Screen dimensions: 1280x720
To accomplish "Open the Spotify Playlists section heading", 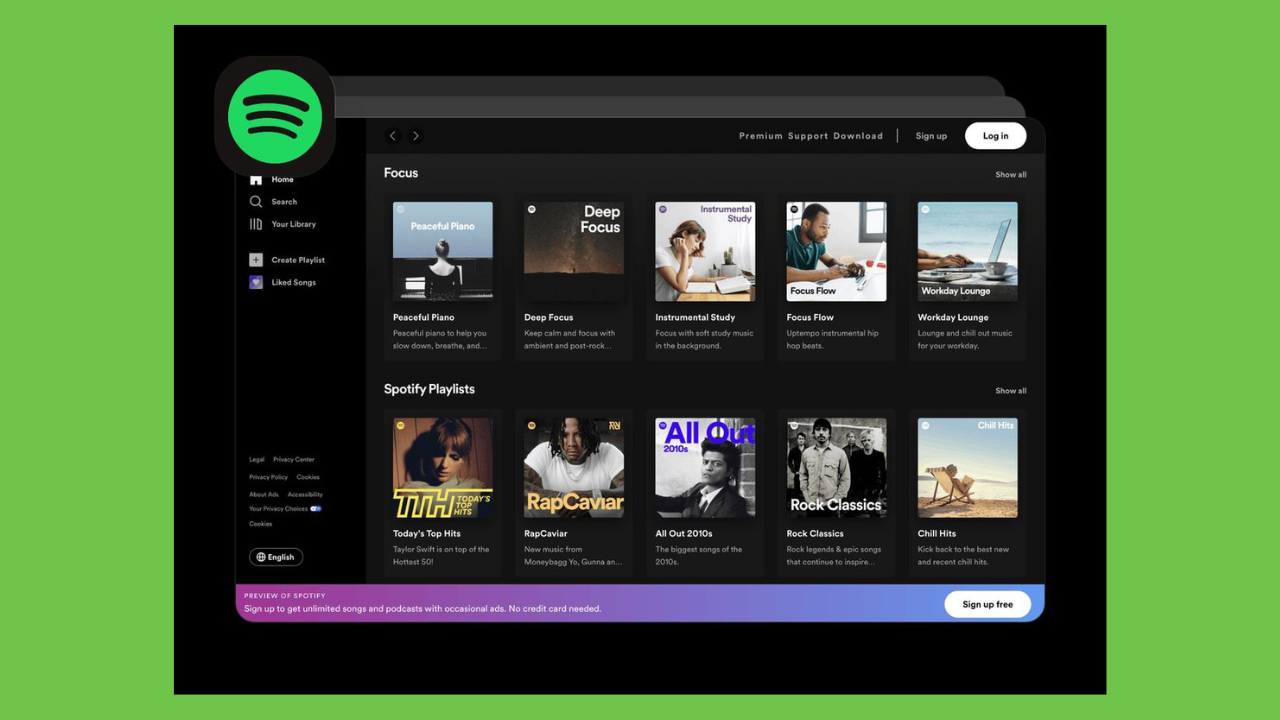I will [x=429, y=389].
